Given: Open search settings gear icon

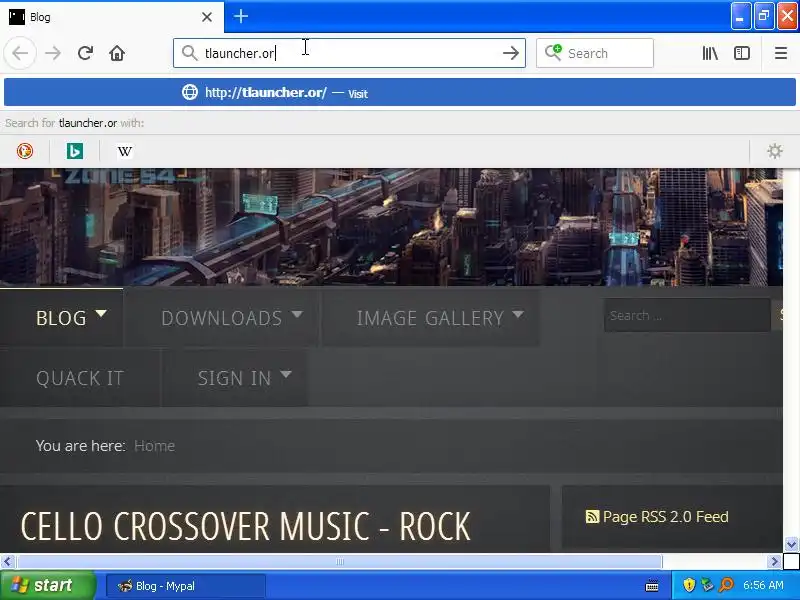Looking at the screenshot, I should (774, 151).
